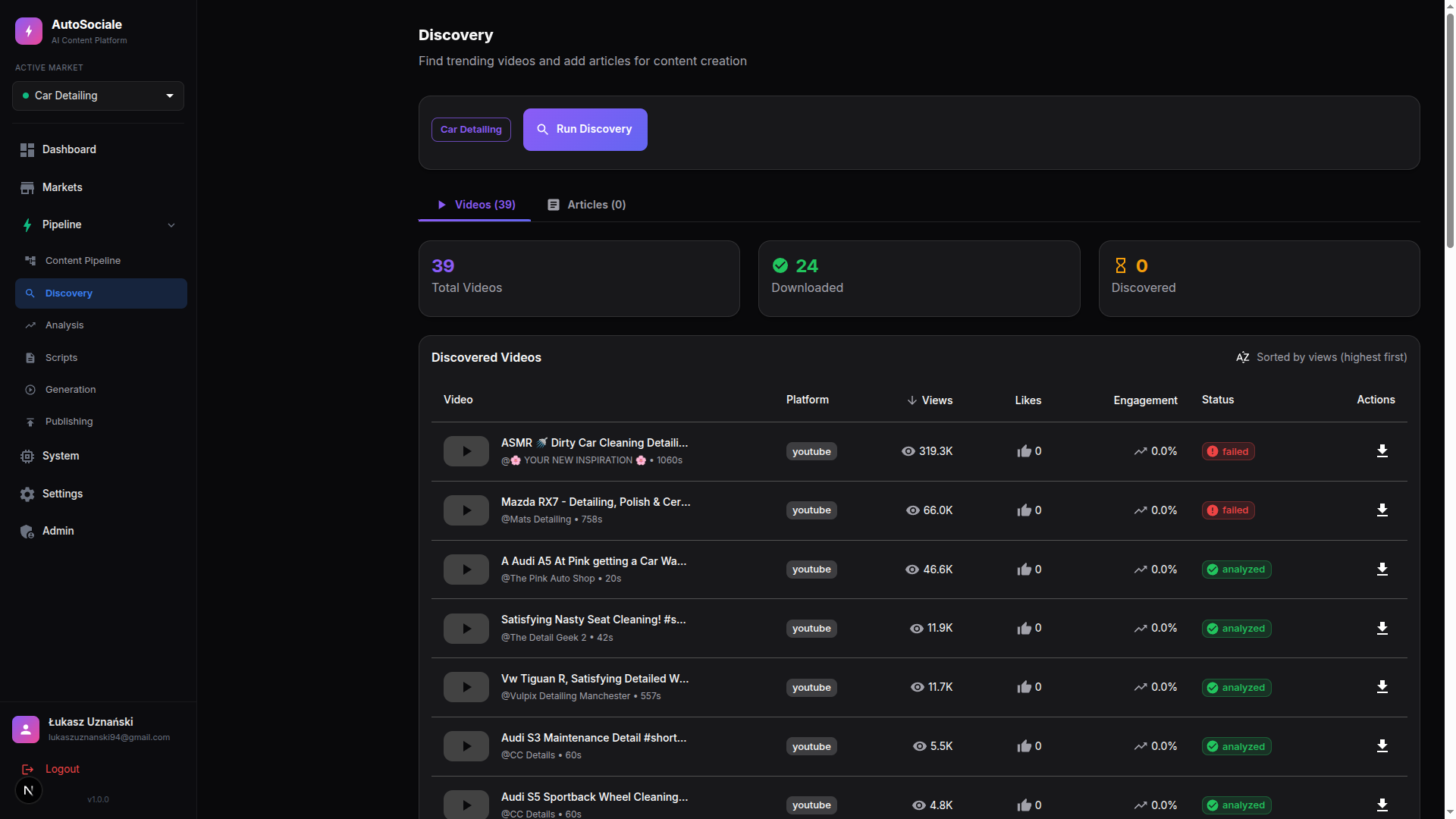Toggle the Pipeline section collapse chevron
Screen dimensions: 1456x819
click(171, 225)
